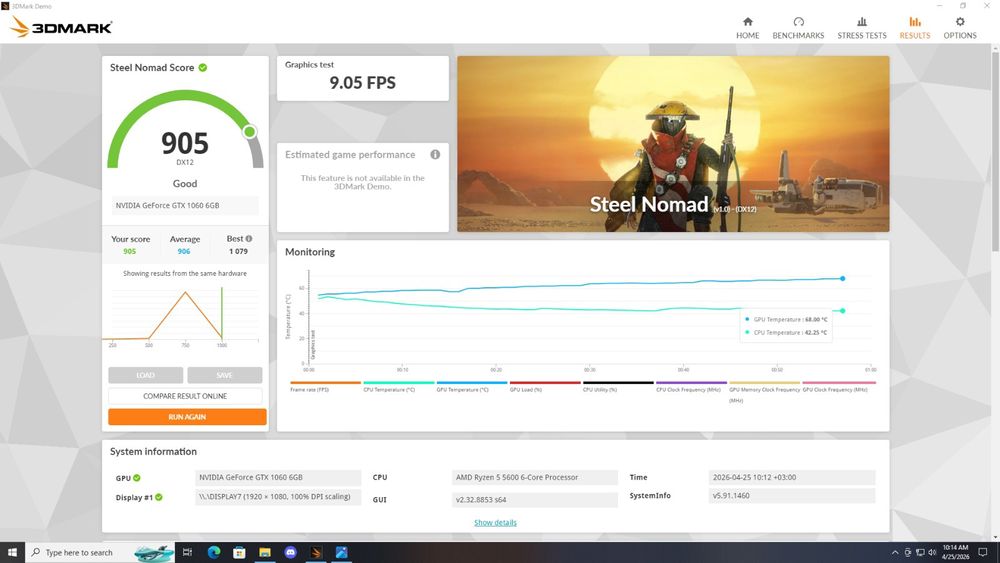
Task: Click the SystemInfo v5.91.1460 field
Action: tap(791, 495)
